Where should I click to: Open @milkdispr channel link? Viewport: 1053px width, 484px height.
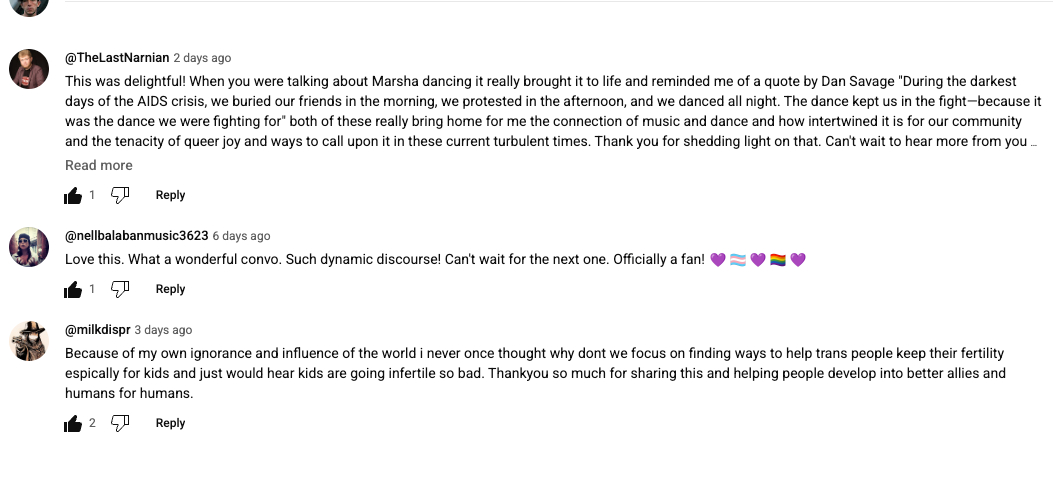(x=98, y=330)
